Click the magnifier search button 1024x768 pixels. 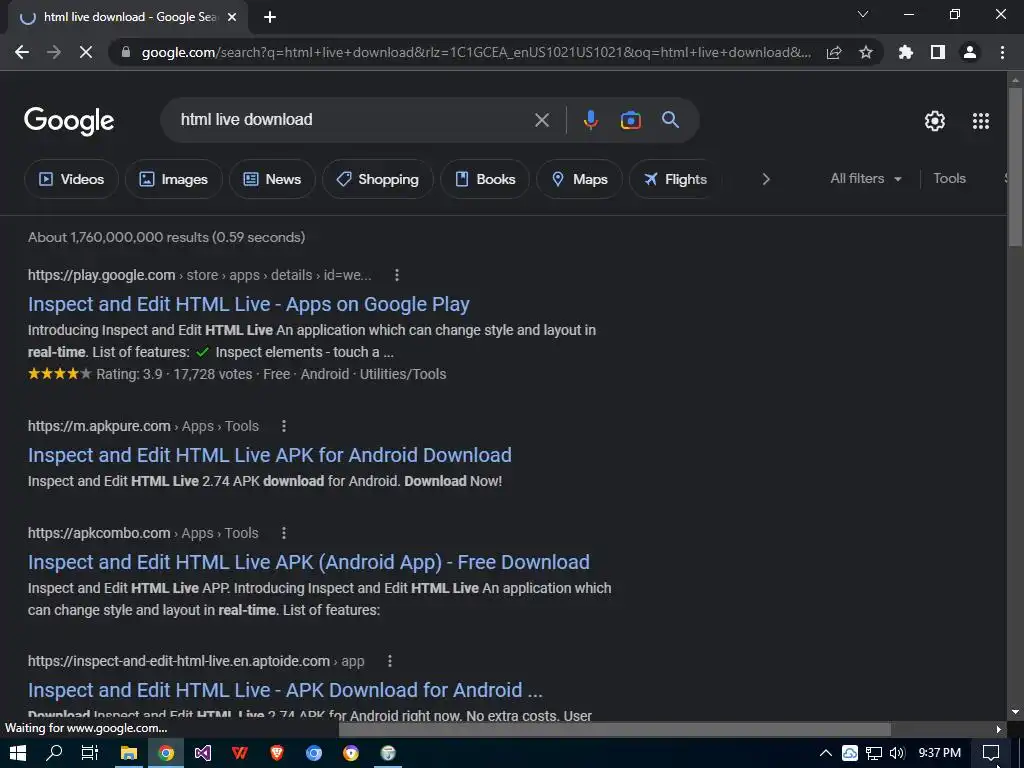pos(670,120)
